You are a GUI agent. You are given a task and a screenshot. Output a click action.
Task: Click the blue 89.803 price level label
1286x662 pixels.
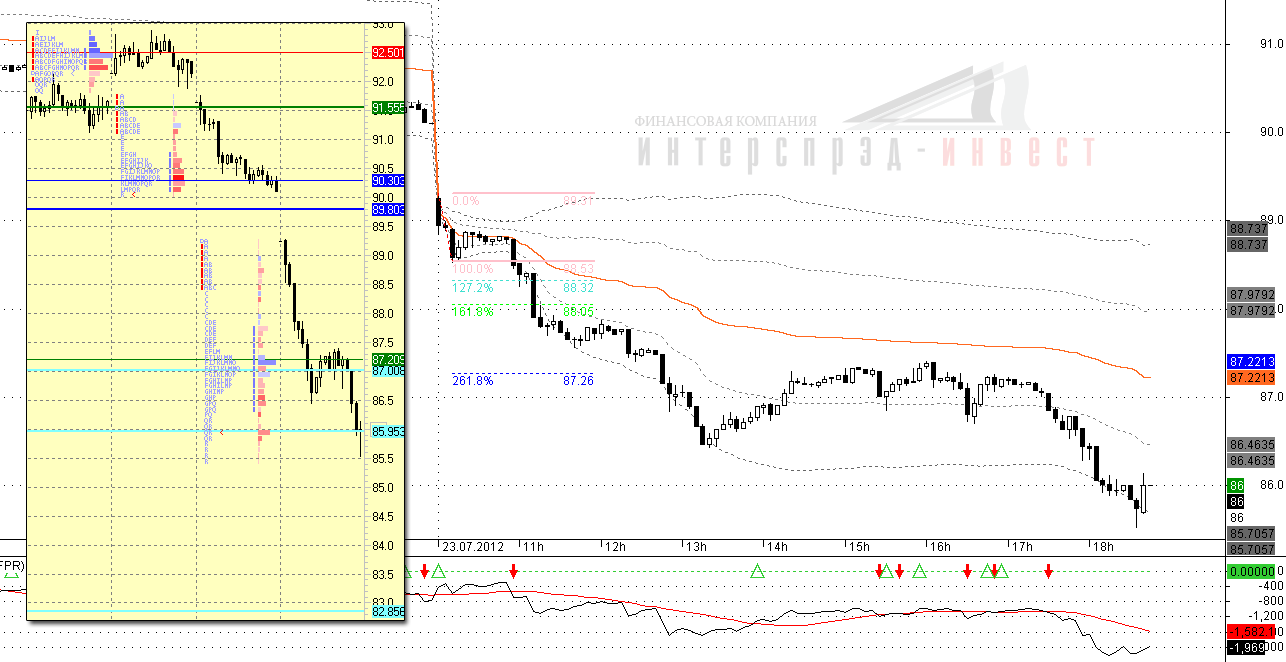coord(387,210)
